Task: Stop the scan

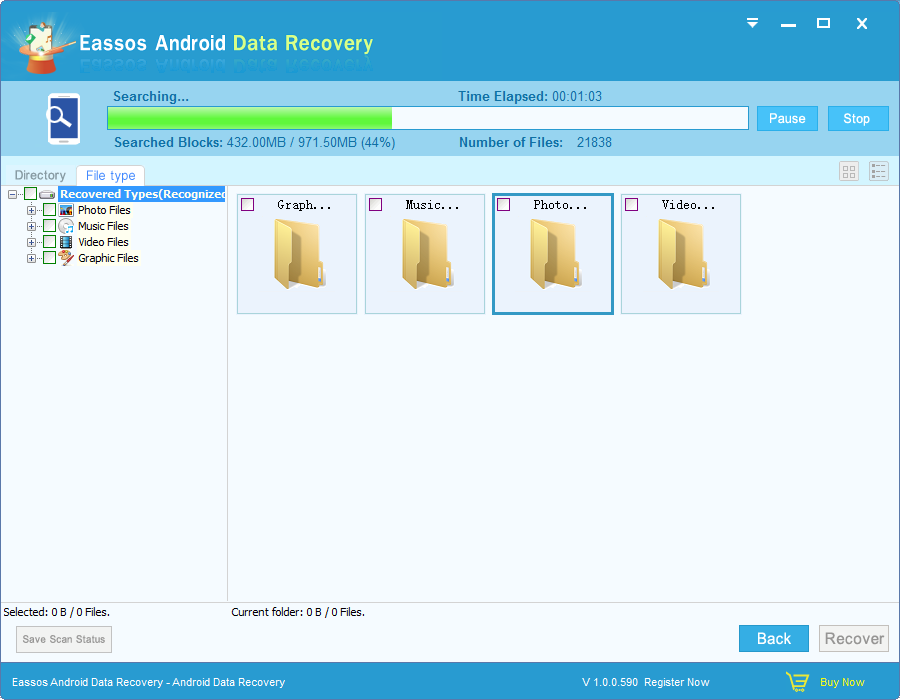Action: click(x=858, y=118)
